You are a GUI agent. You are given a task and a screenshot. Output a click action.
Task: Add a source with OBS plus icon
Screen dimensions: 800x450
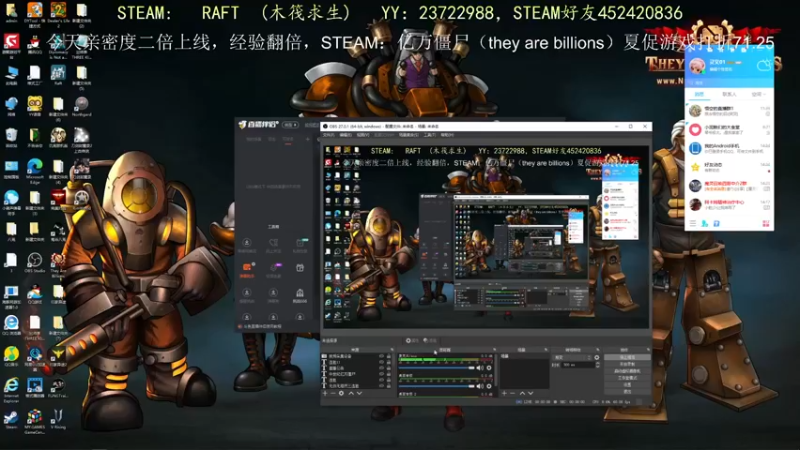click(x=325, y=393)
